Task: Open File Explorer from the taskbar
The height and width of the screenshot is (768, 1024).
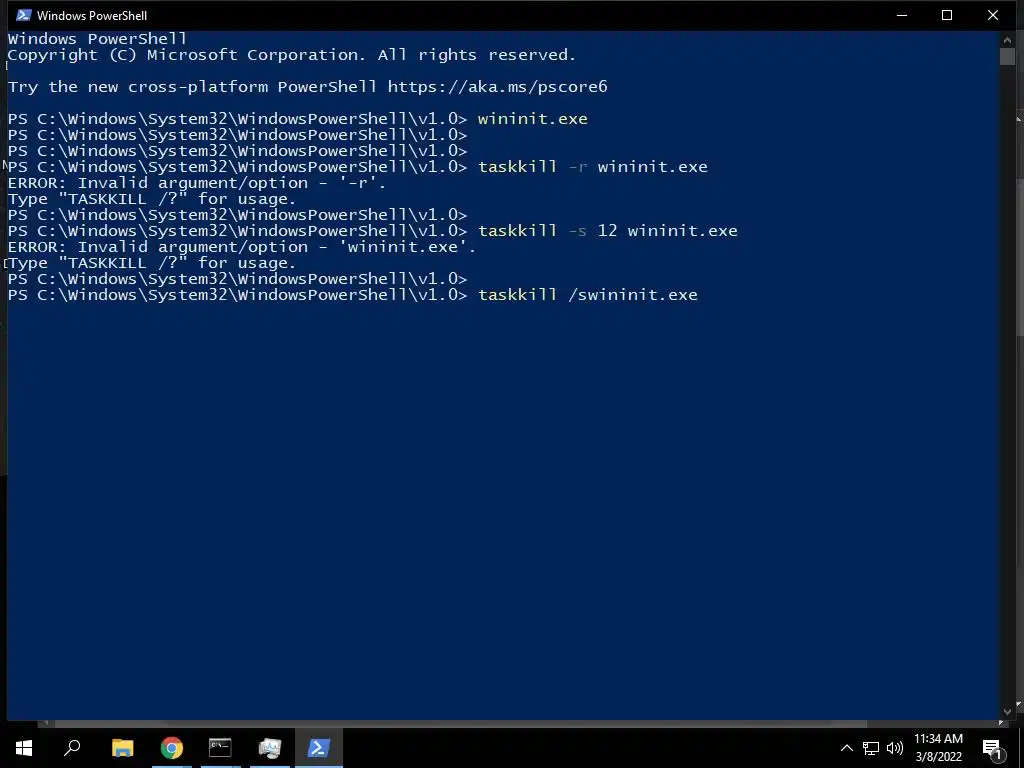Action: point(122,748)
